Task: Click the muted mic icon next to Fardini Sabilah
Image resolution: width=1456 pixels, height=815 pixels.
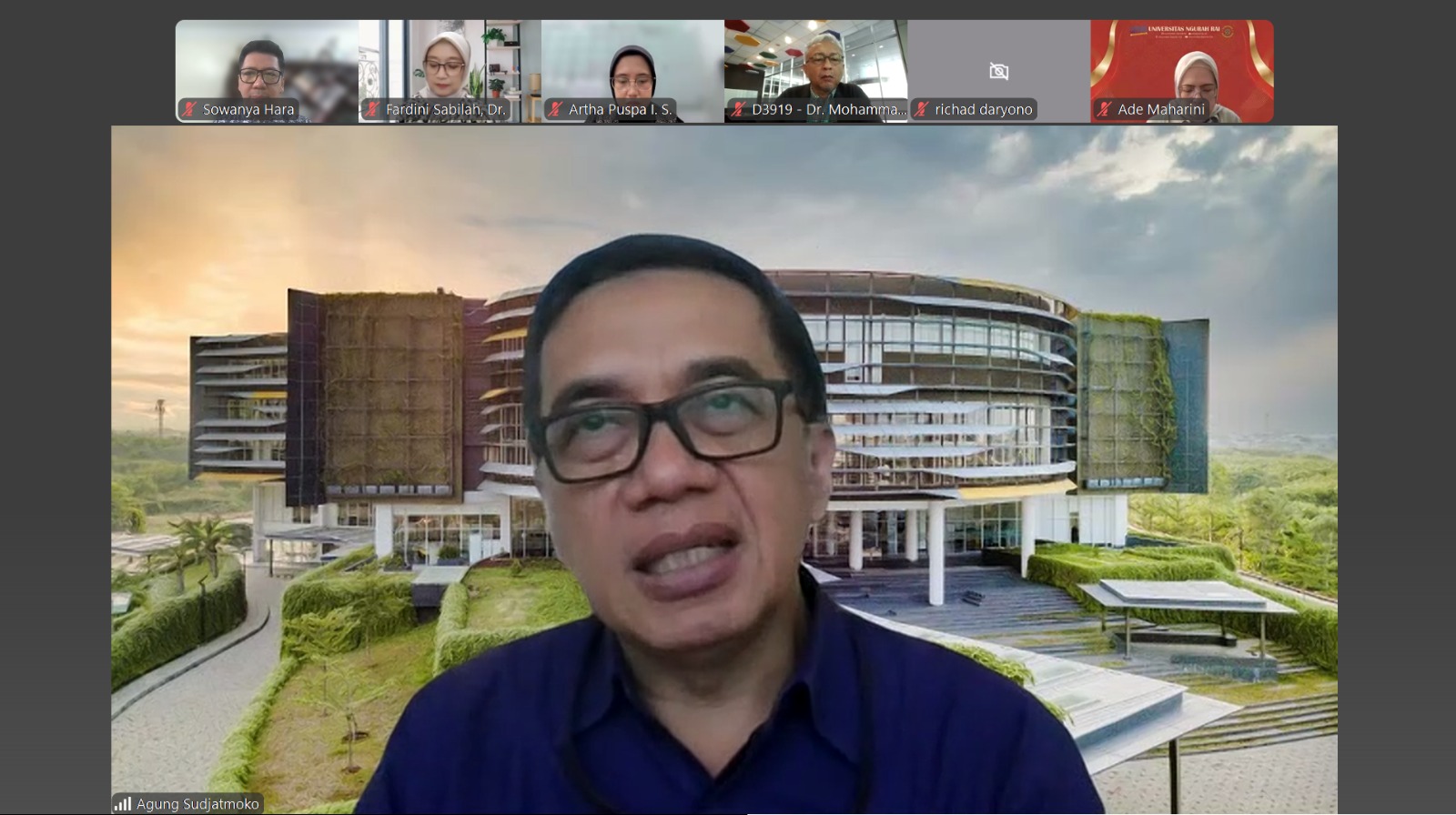Action: [x=373, y=109]
